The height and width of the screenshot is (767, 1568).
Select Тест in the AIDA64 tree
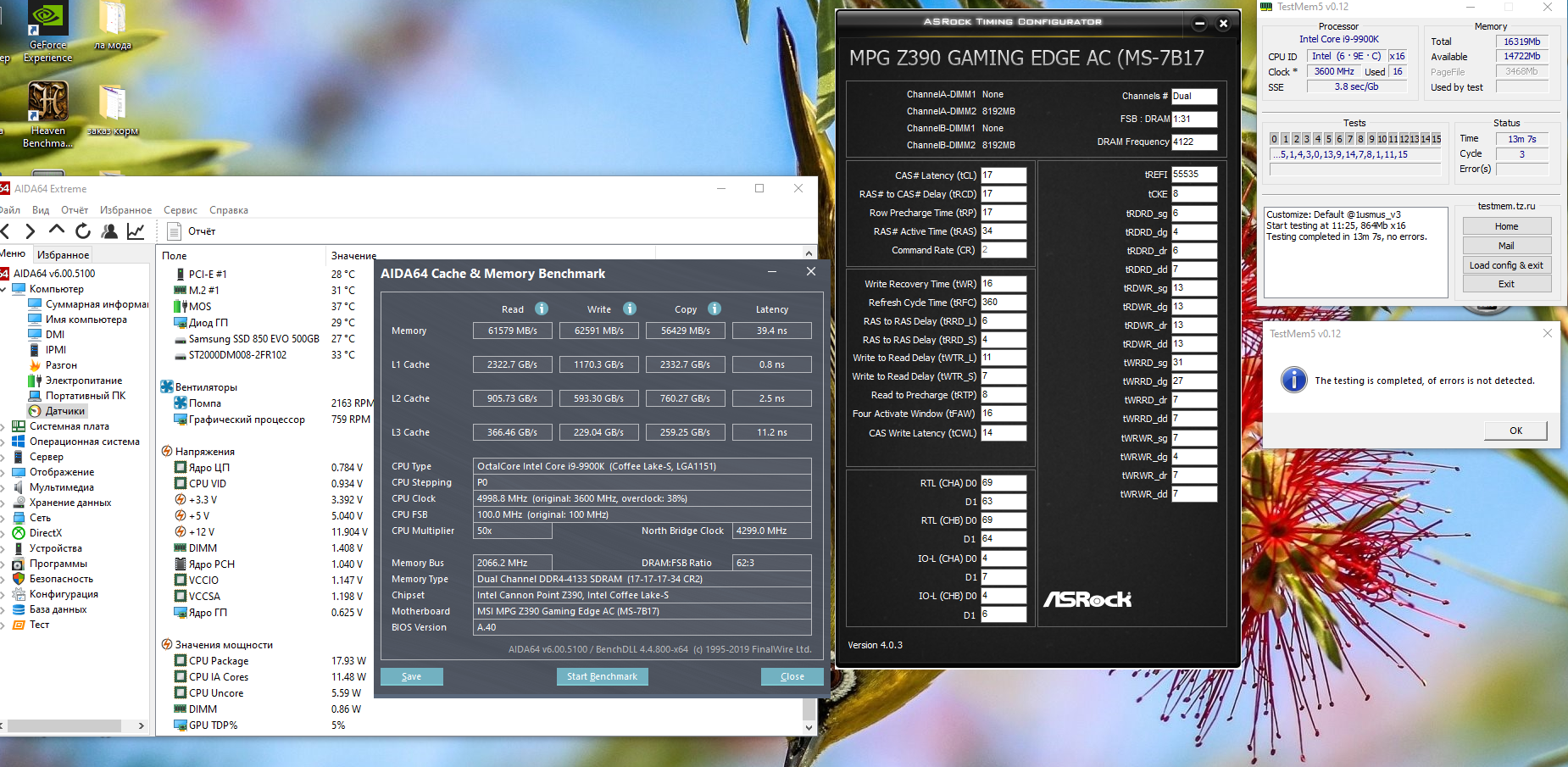[31, 625]
